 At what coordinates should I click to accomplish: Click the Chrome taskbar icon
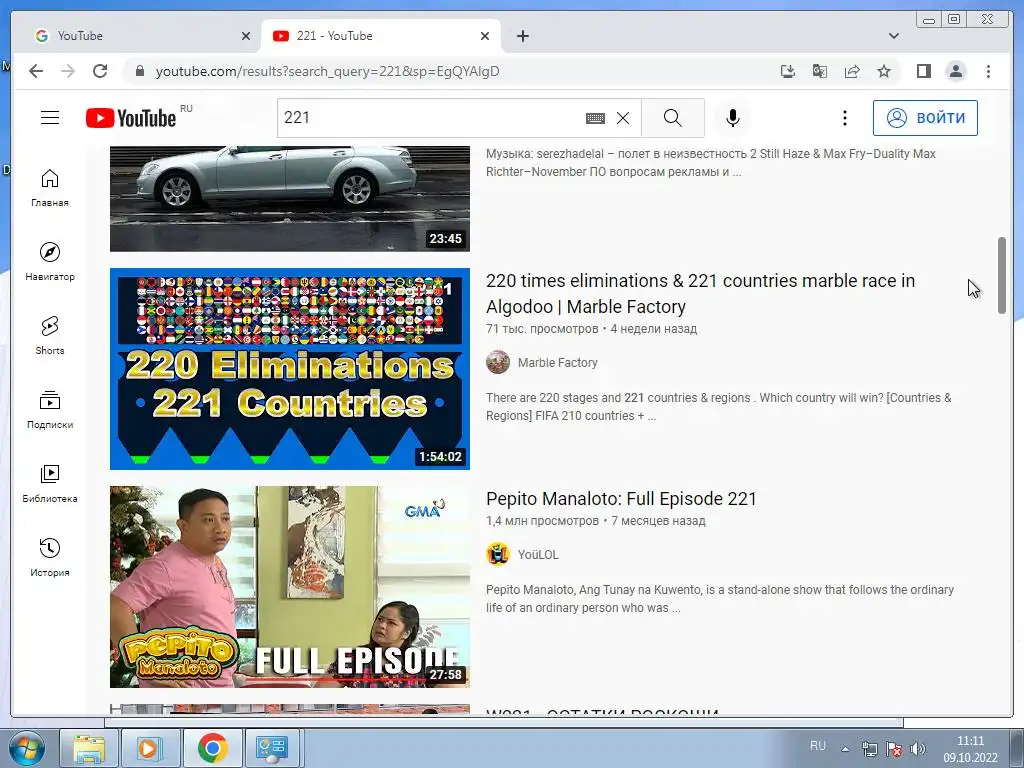click(x=212, y=748)
